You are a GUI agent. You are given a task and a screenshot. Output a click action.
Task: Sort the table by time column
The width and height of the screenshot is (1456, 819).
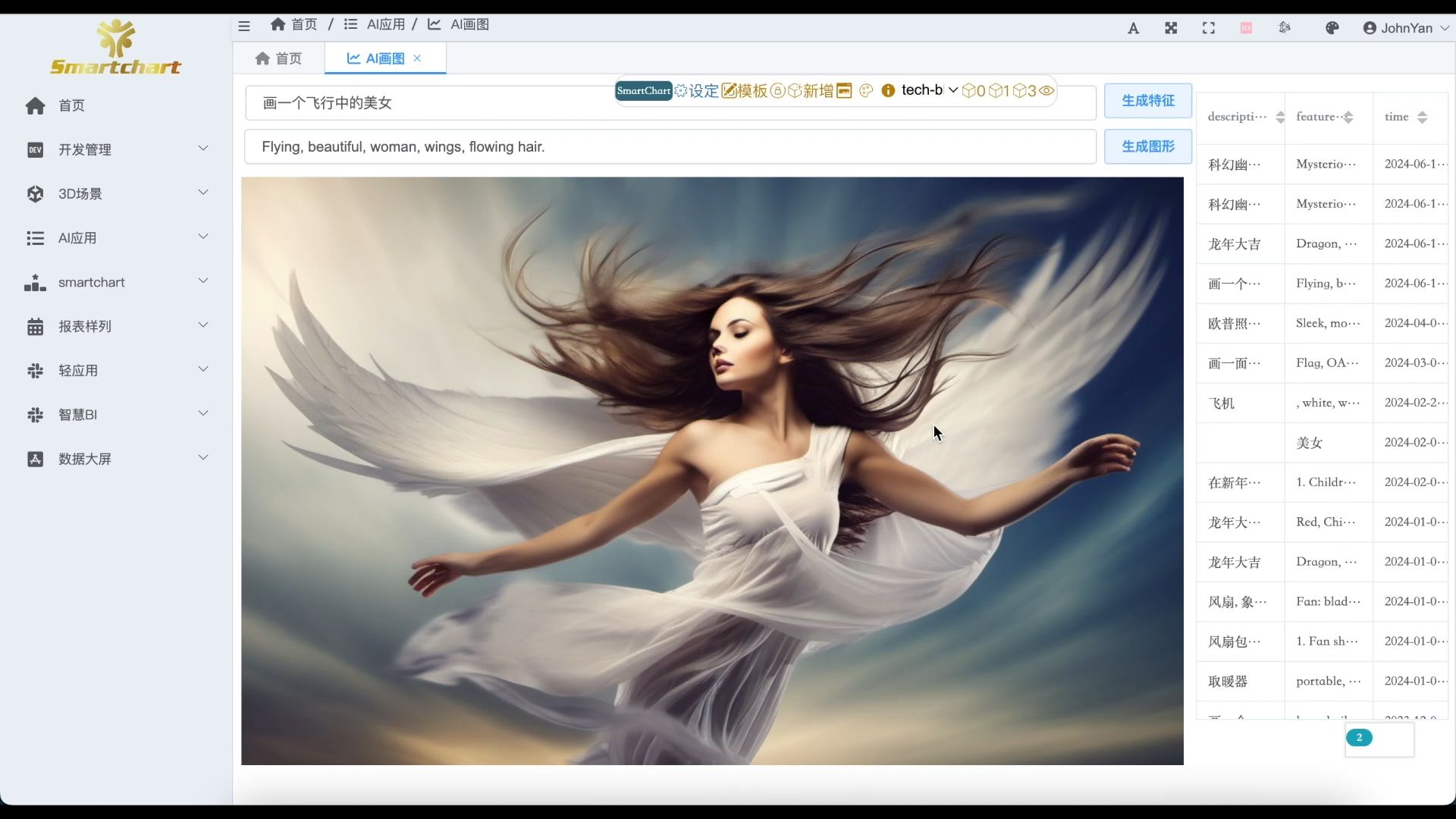pos(1422,117)
